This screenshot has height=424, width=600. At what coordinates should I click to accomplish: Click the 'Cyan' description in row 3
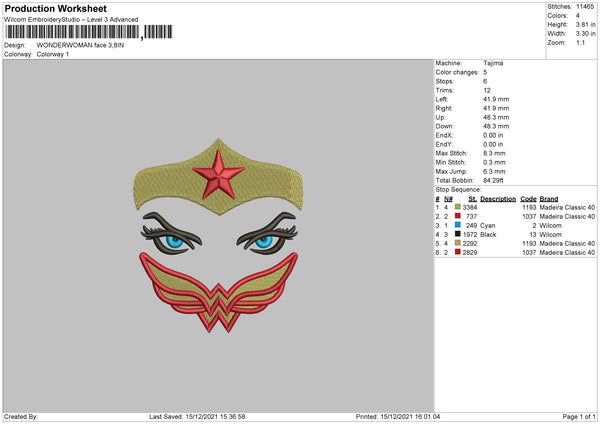(488, 225)
